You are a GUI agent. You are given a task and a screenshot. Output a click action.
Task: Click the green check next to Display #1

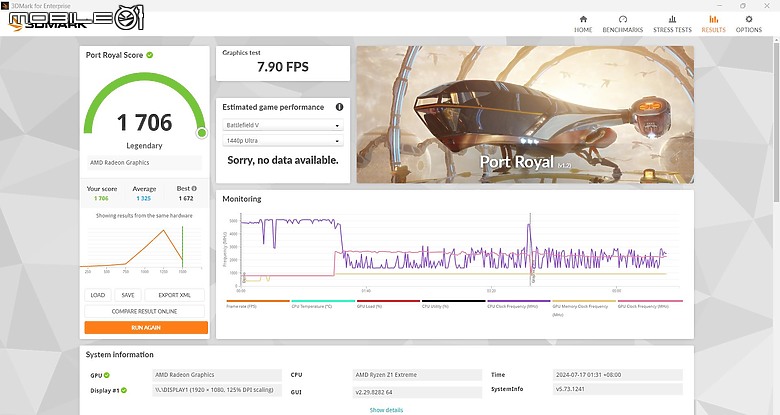tap(124, 391)
